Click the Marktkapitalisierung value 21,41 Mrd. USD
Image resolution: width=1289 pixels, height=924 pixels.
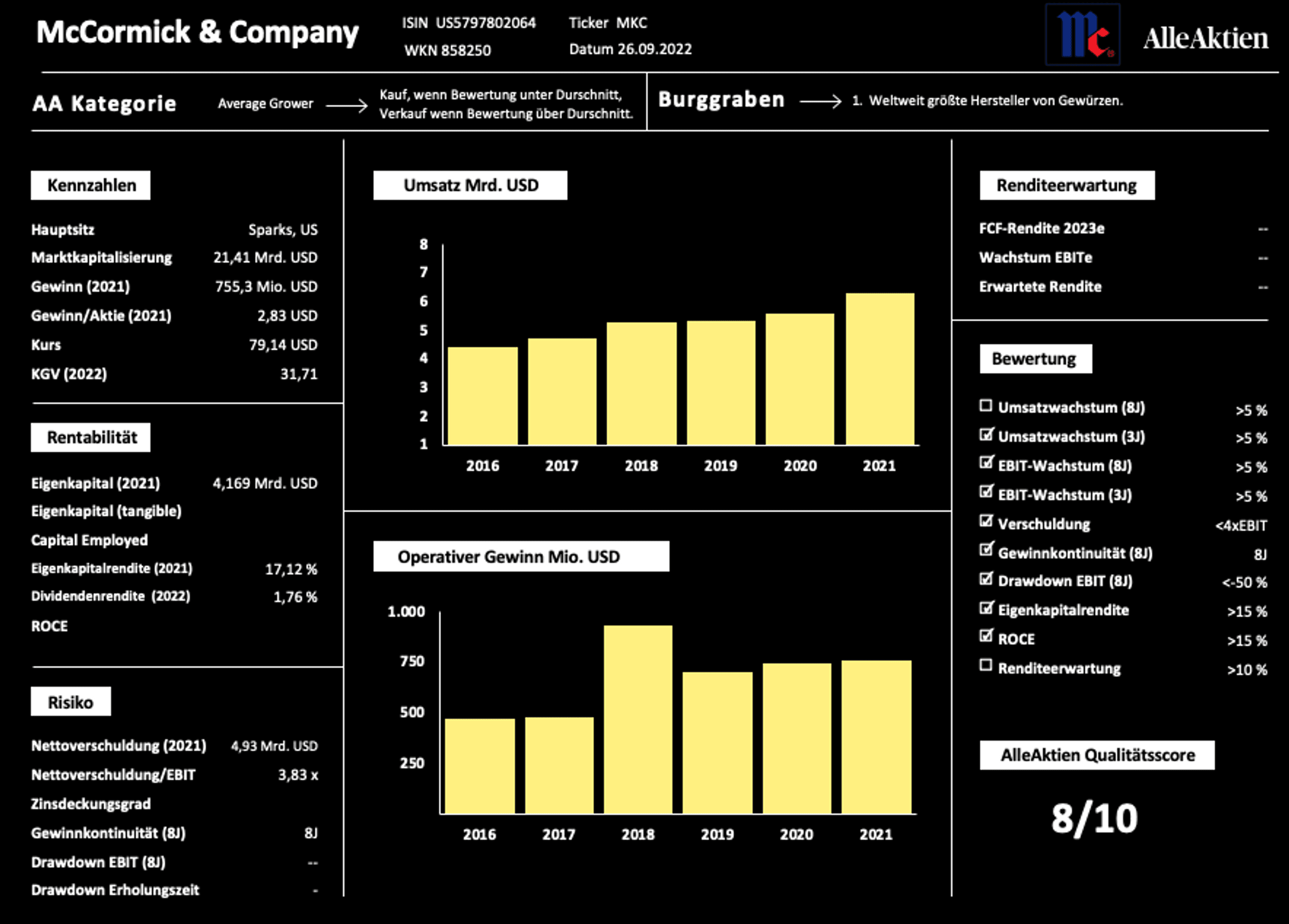coord(265,257)
